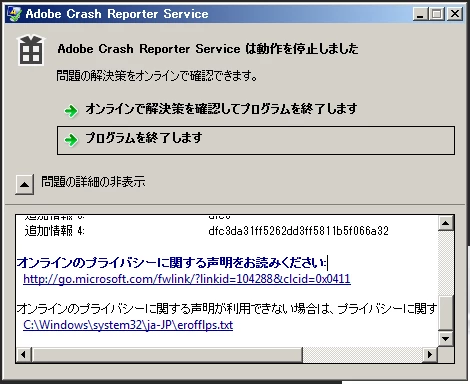Click the vertical scrollbar thumb

(446, 313)
